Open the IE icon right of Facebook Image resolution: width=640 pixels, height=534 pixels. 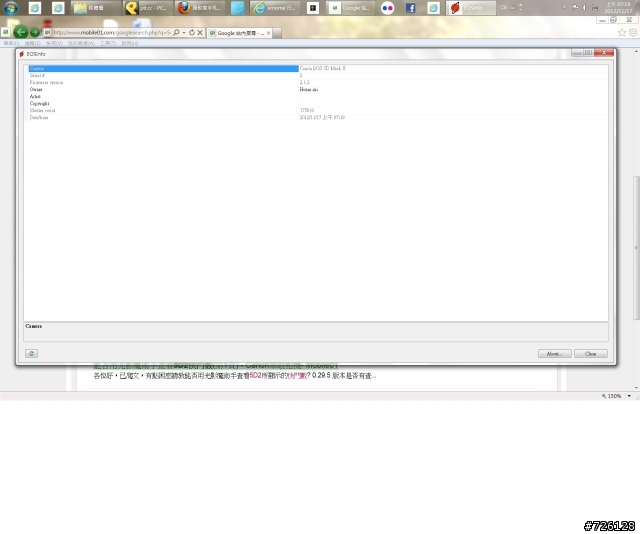[x=433, y=8]
